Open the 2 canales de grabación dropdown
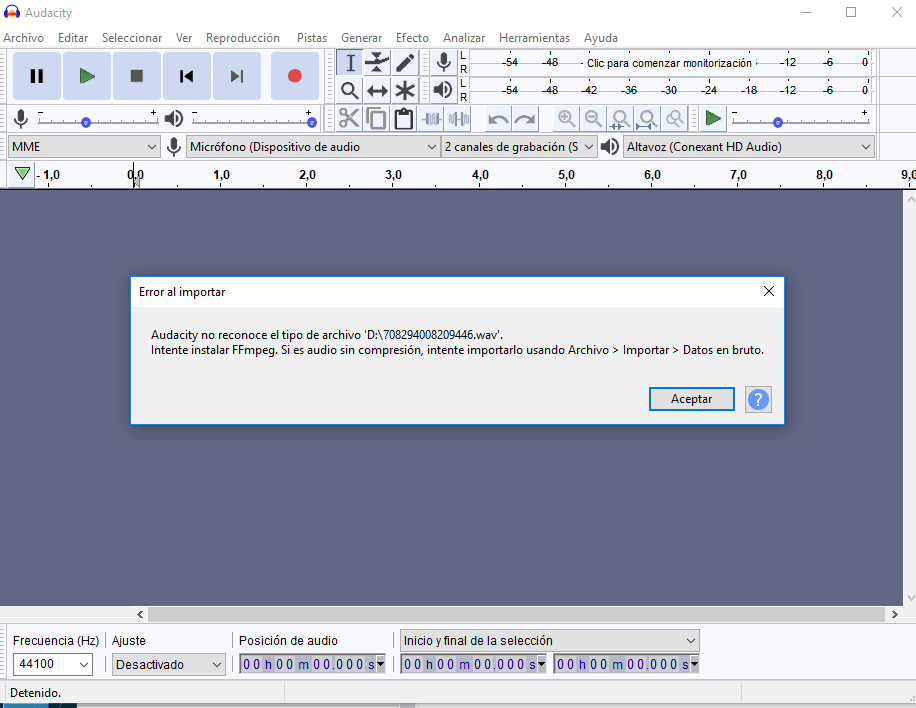Image resolution: width=916 pixels, height=708 pixels. click(519, 147)
